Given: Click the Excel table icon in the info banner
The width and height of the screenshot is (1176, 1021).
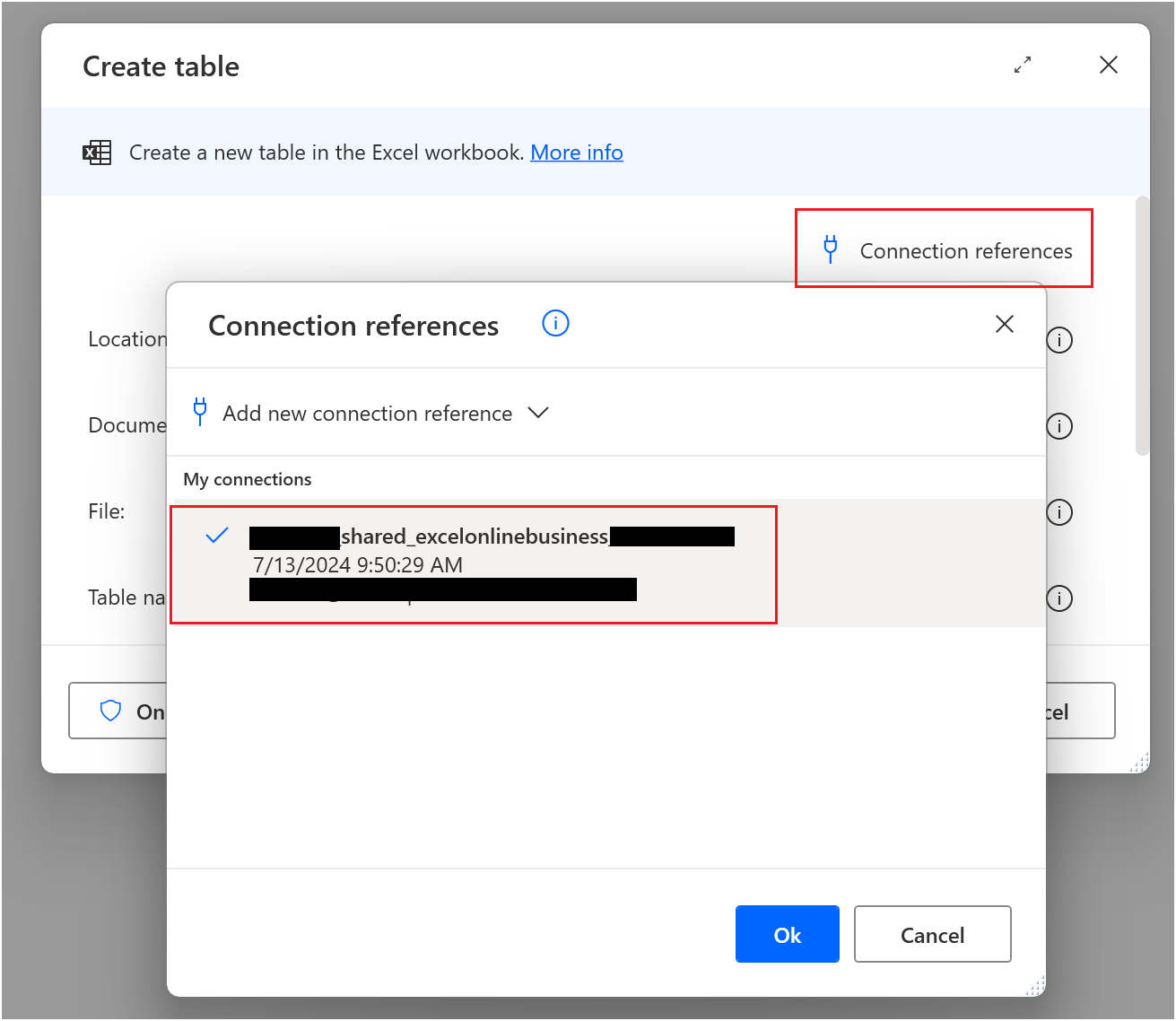Looking at the screenshot, I should click(97, 153).
